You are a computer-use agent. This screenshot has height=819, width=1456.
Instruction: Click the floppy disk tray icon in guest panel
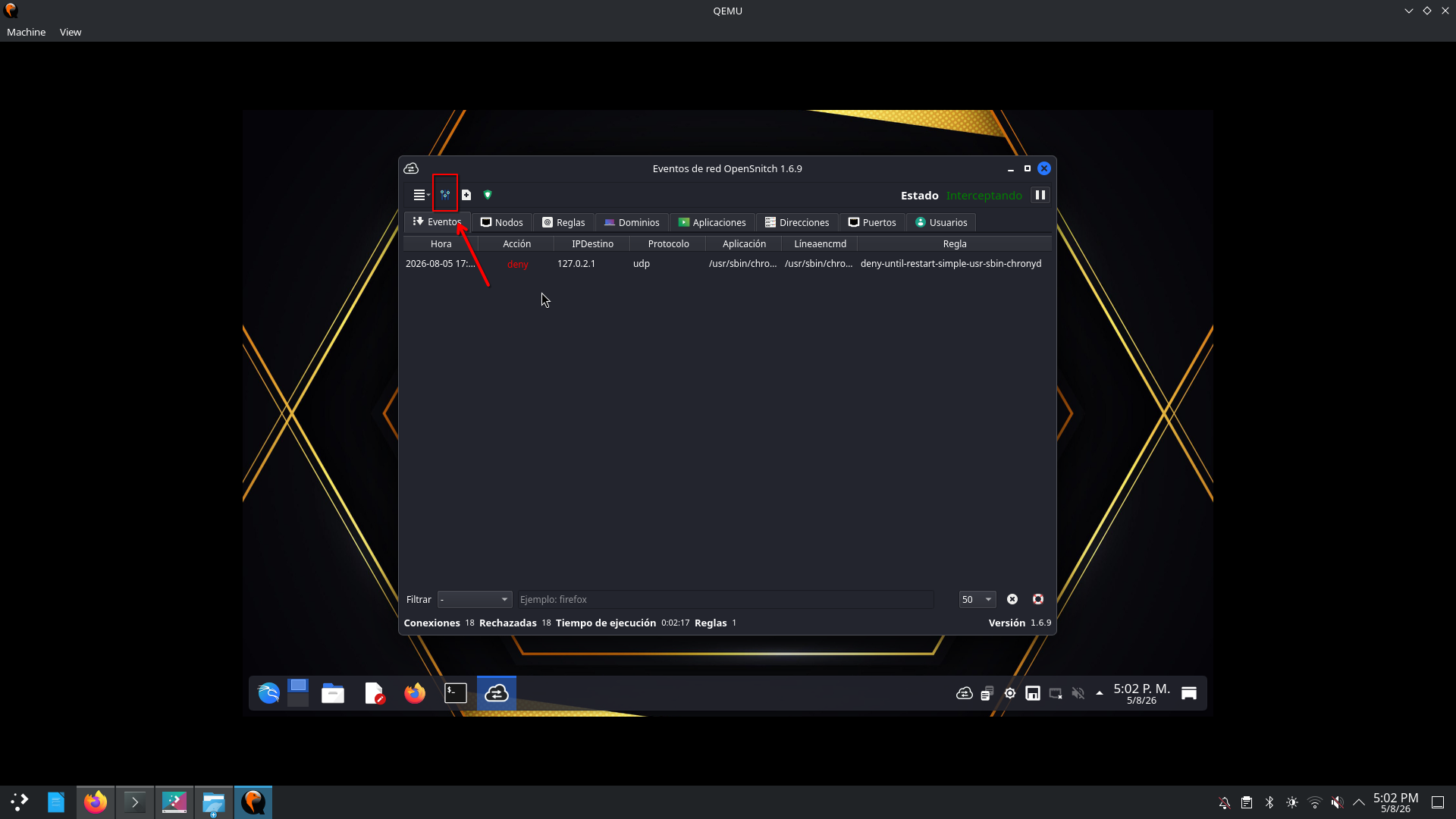[x=1033, y=693]
